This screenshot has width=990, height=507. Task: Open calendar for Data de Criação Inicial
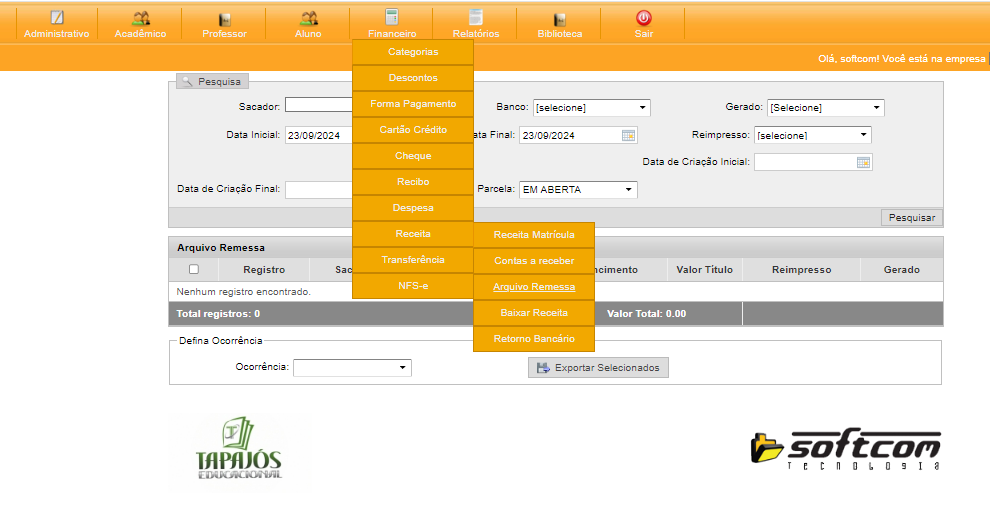point(863,162)
